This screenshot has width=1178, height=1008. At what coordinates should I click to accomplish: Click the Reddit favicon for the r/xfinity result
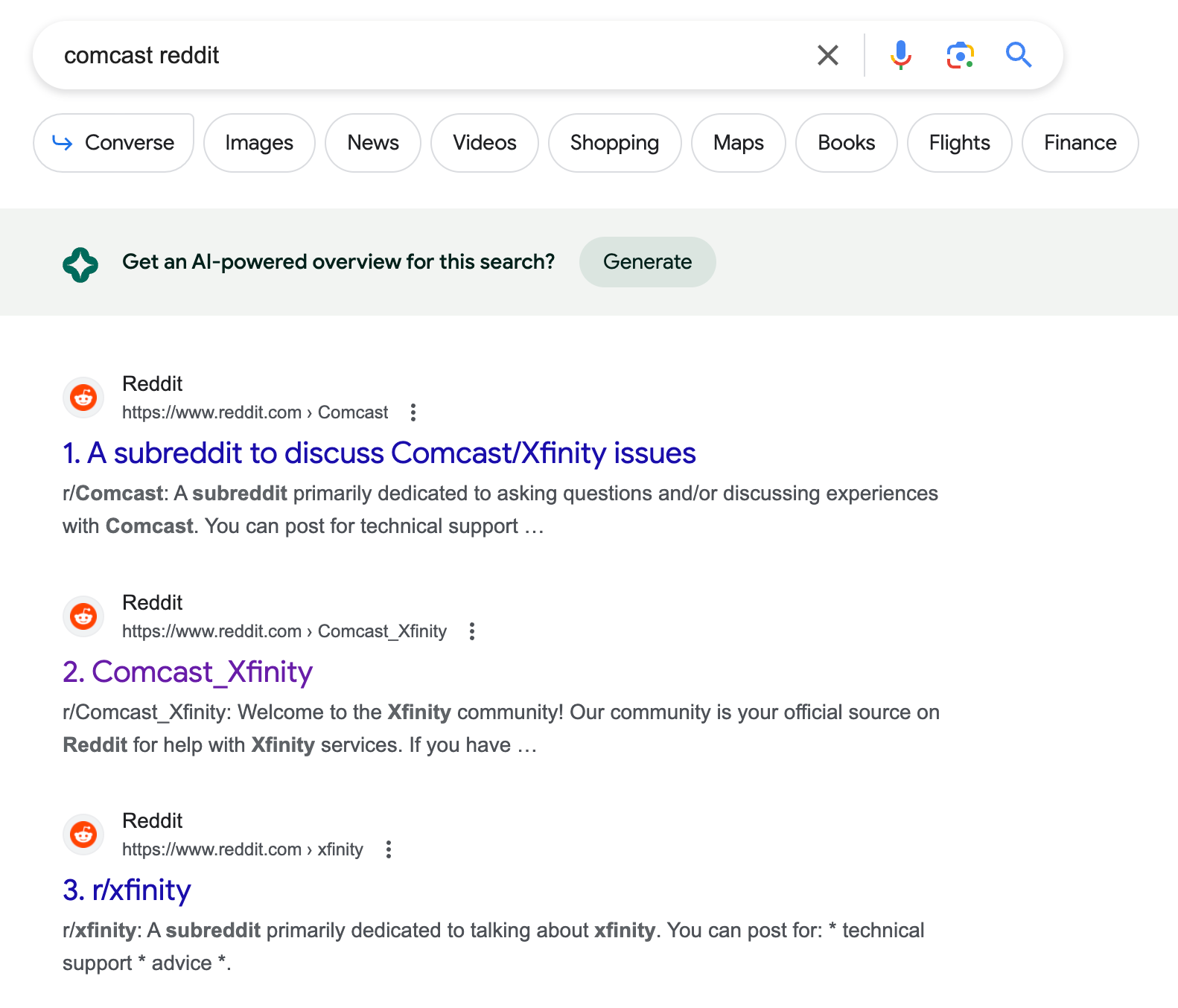[83, 835]
